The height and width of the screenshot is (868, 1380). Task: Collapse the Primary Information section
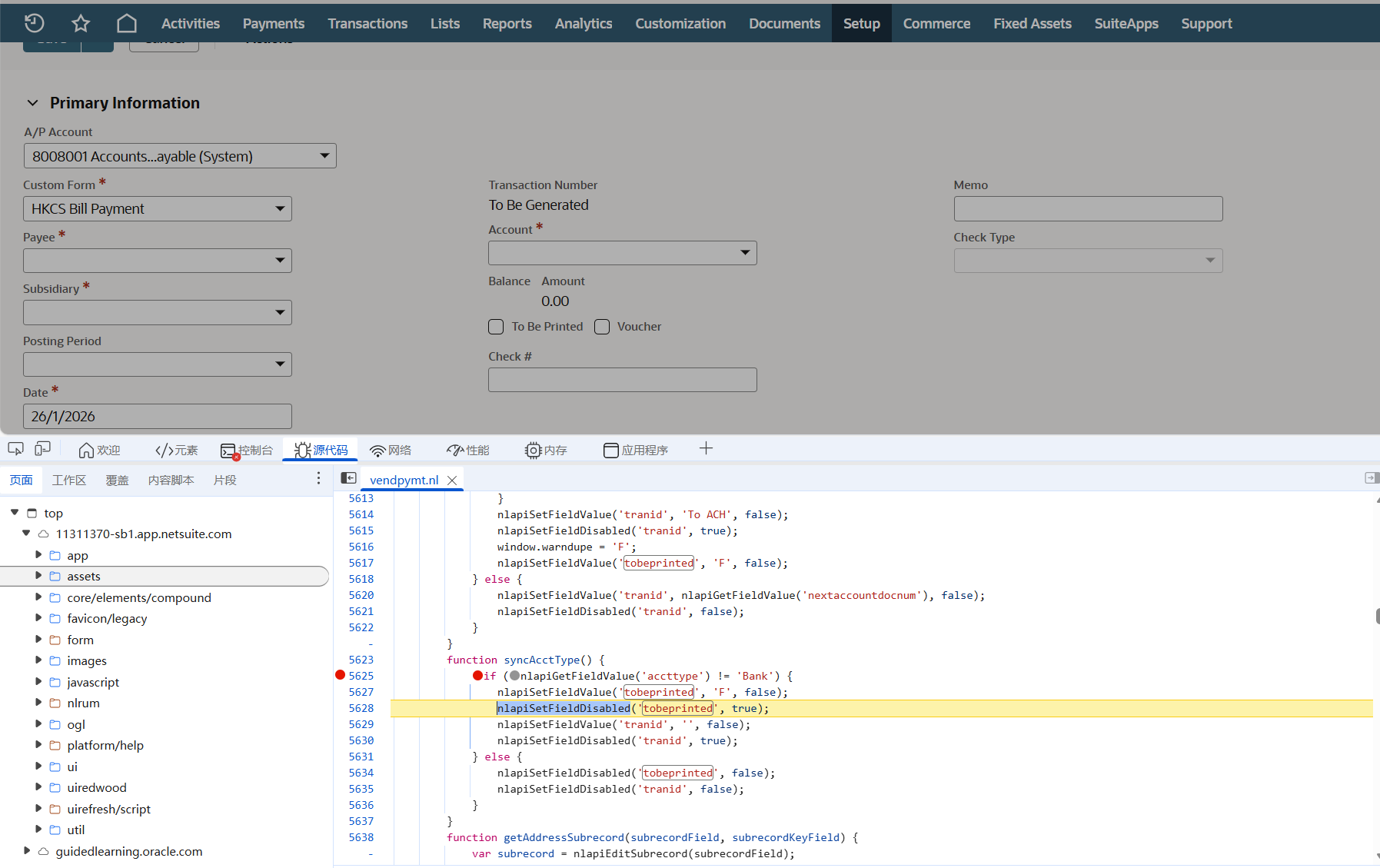33,103
